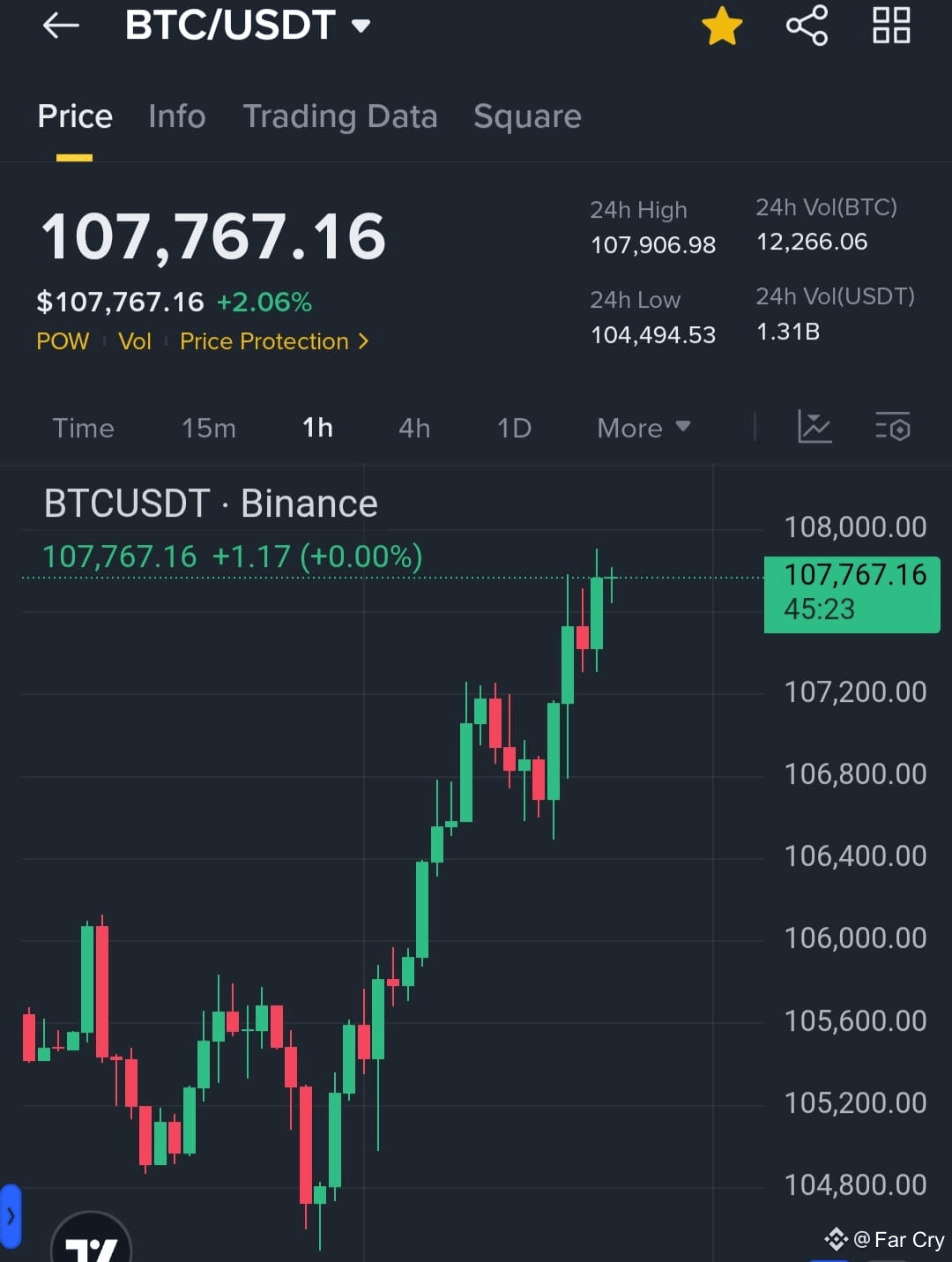Viewport: 952px width, 1262px height.
Task: Select the Time line chart option
Action: [x=84, y=428]
